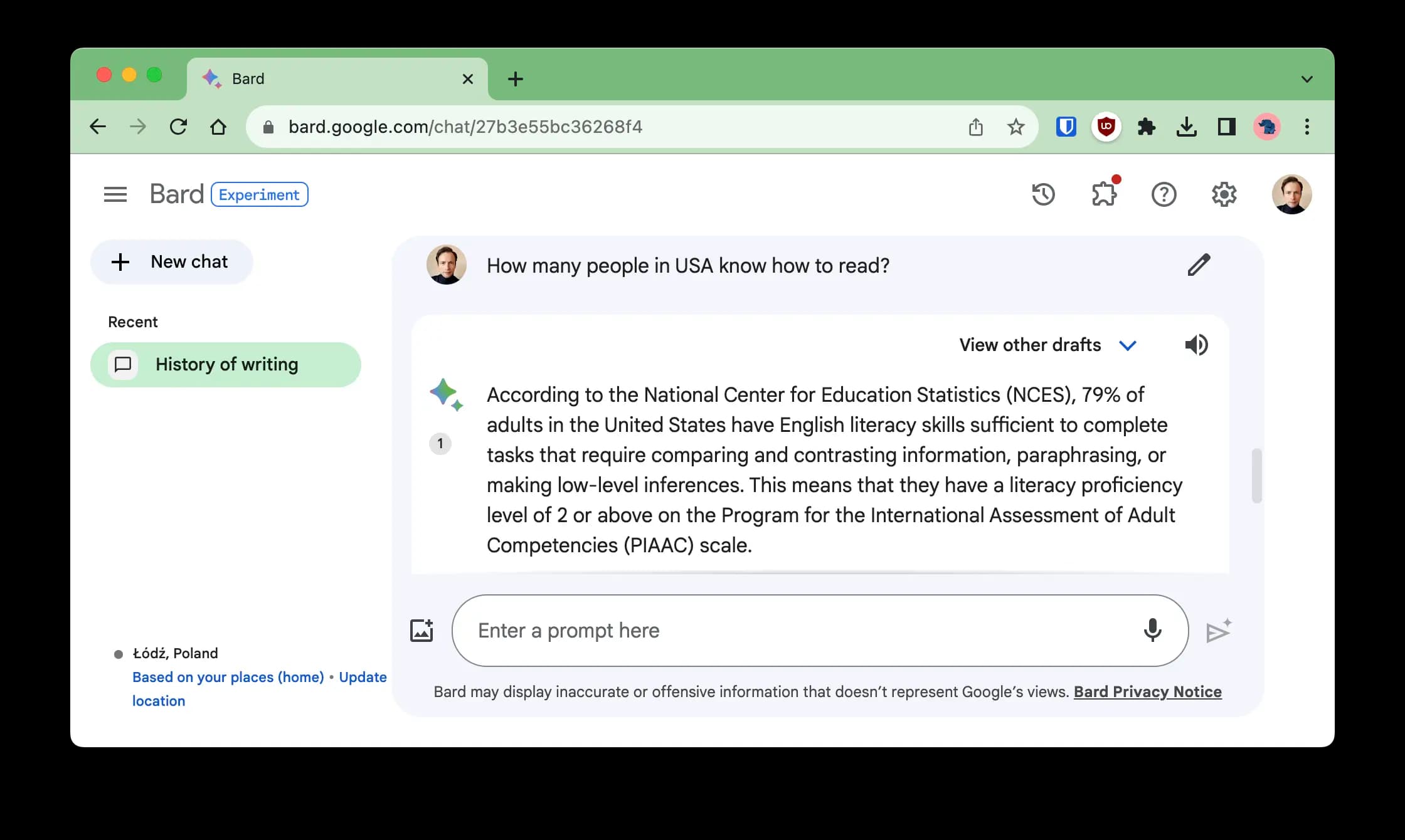Activate microphone for voice input
Screen dimensions: 1405x840
[x=1152, y=630]
